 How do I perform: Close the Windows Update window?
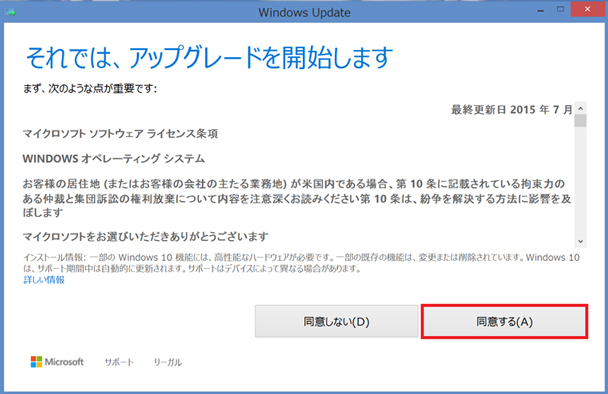[x=587, y=9]
